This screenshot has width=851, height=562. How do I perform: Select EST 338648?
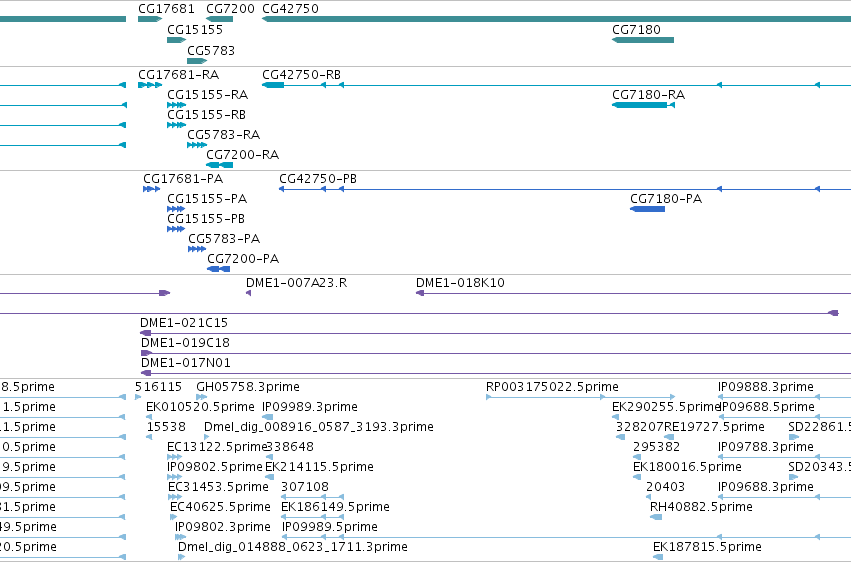point(269,457)
